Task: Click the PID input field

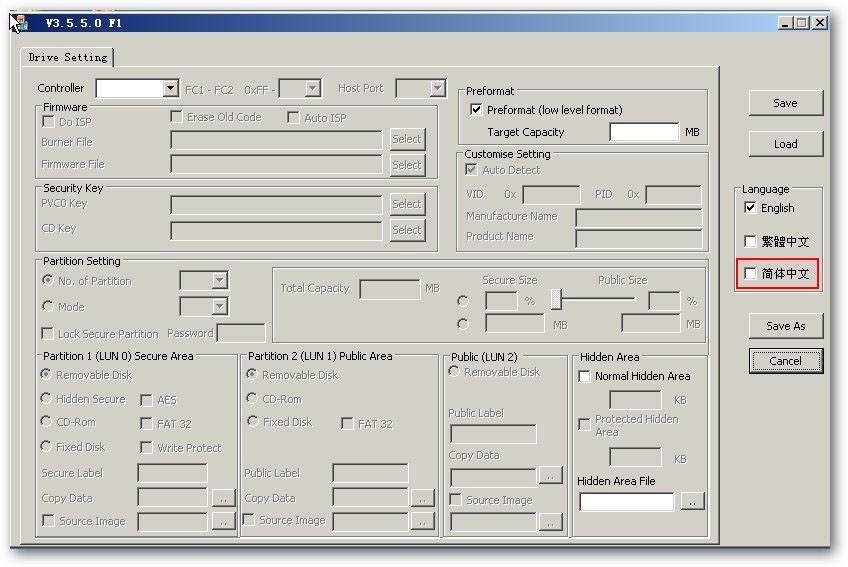Action: pyautogui.click(x=673, y=195)
